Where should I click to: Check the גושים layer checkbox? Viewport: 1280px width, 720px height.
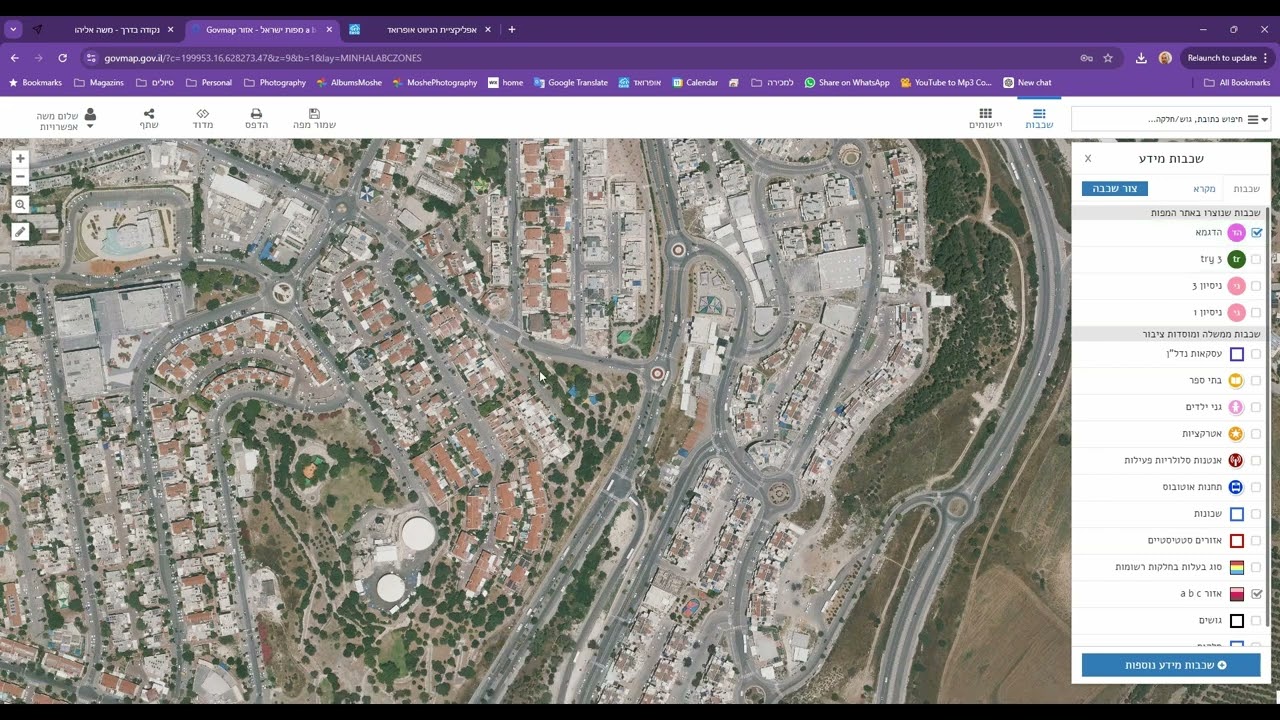1256,620
